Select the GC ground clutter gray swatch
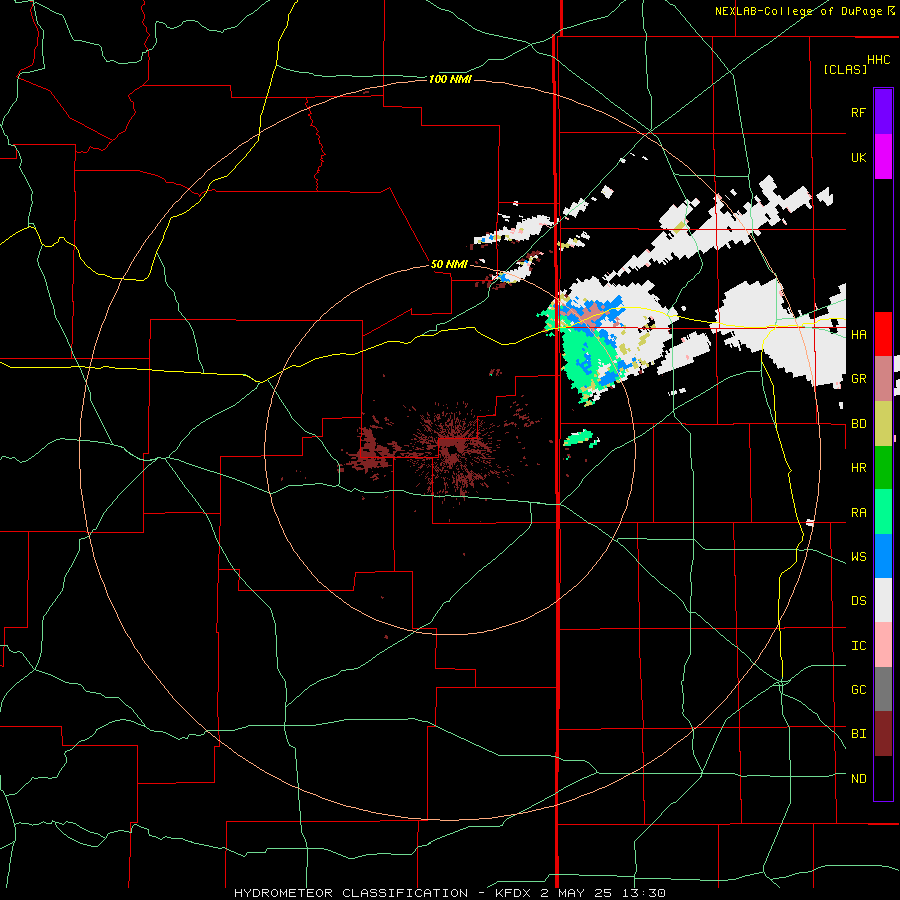 (883, 689)
